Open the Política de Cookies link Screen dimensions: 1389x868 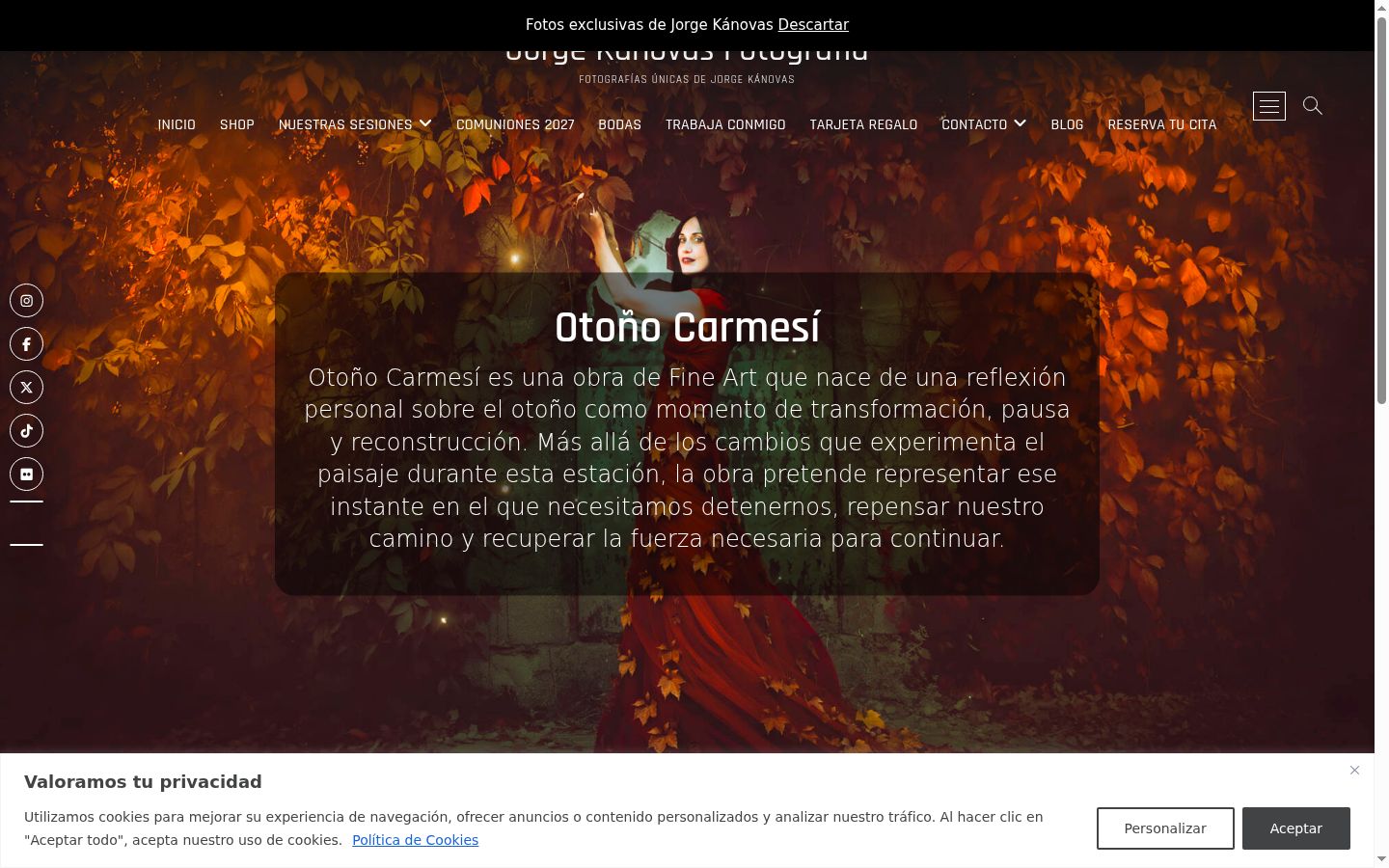click(x=415, y=840)
